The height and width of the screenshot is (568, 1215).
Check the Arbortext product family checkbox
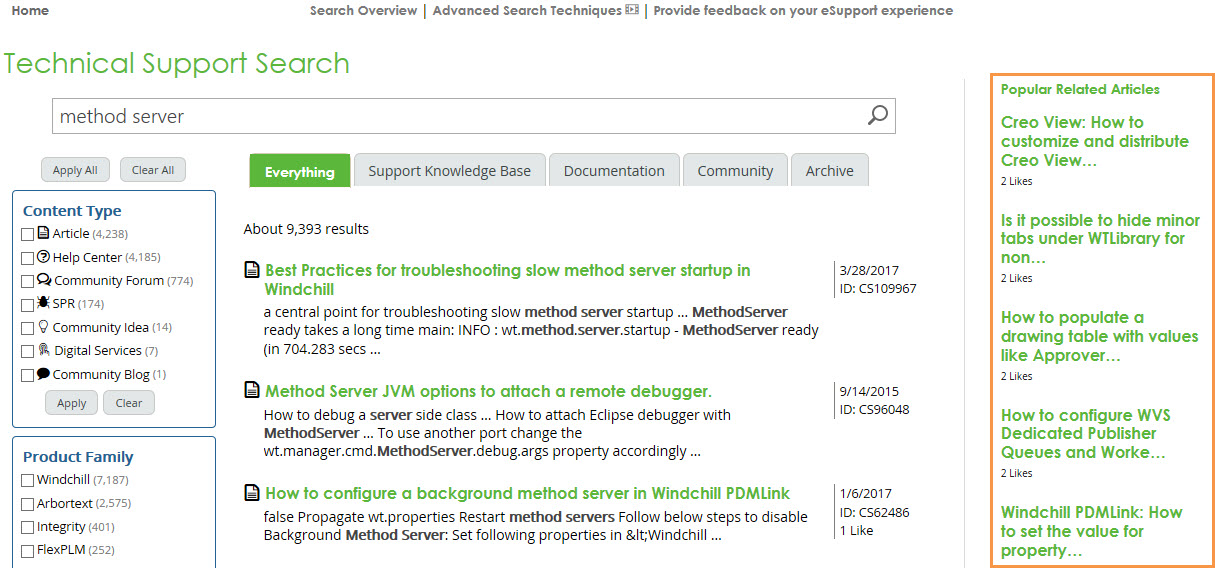pos(28,504)
